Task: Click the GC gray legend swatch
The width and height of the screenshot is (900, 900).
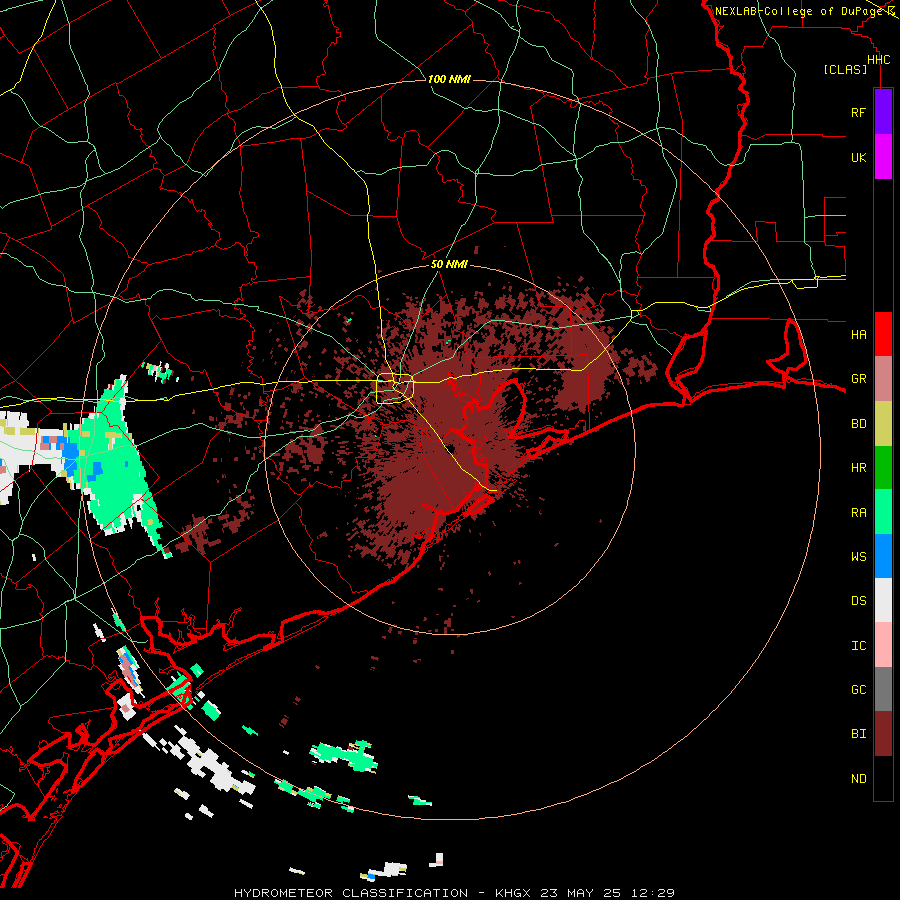Action: pos(883,689)
